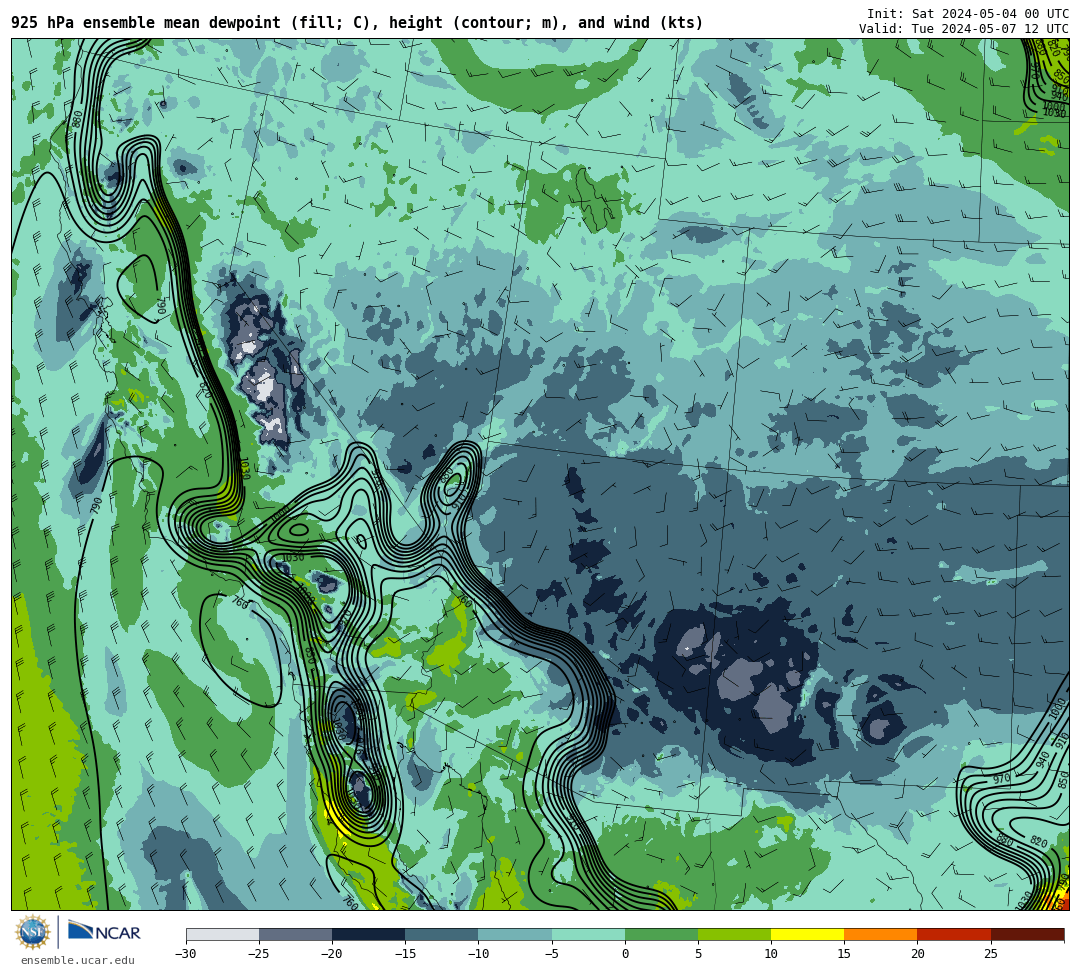Click the 10 to 15 yellow colorbar swatch

coord(807,934)
